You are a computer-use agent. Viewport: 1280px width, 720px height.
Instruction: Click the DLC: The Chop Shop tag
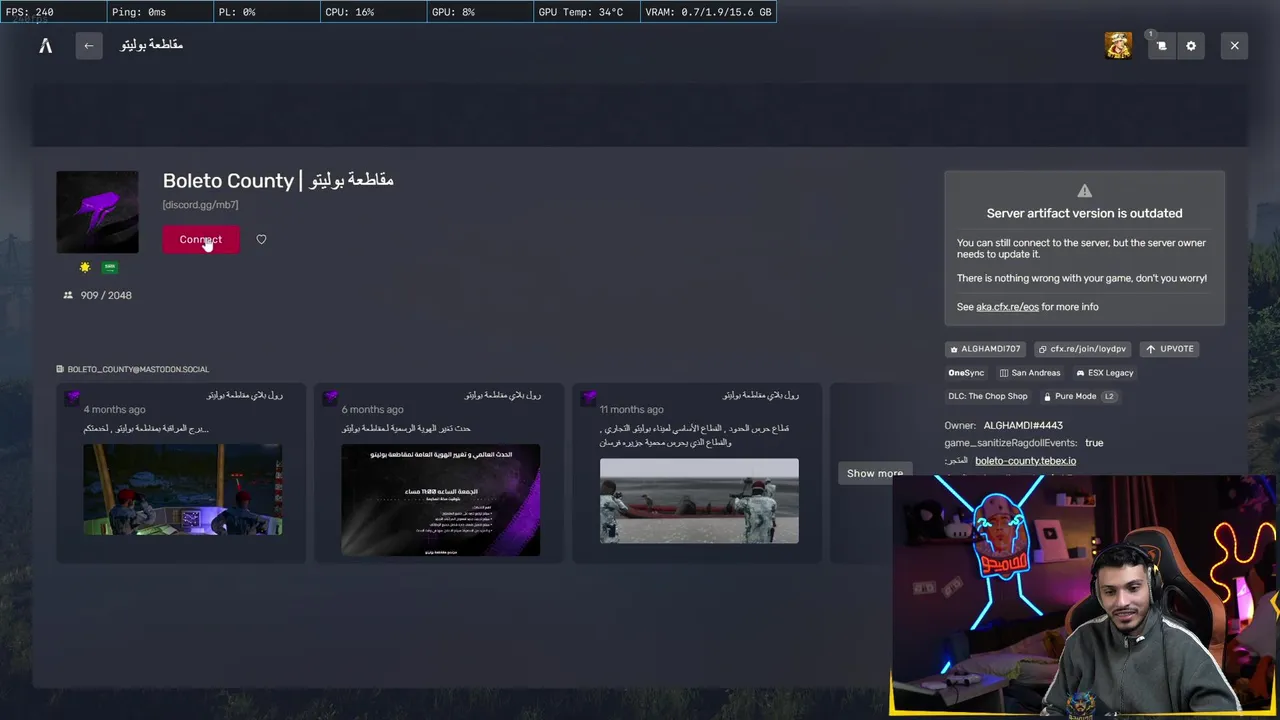click(x=987, y=397)
